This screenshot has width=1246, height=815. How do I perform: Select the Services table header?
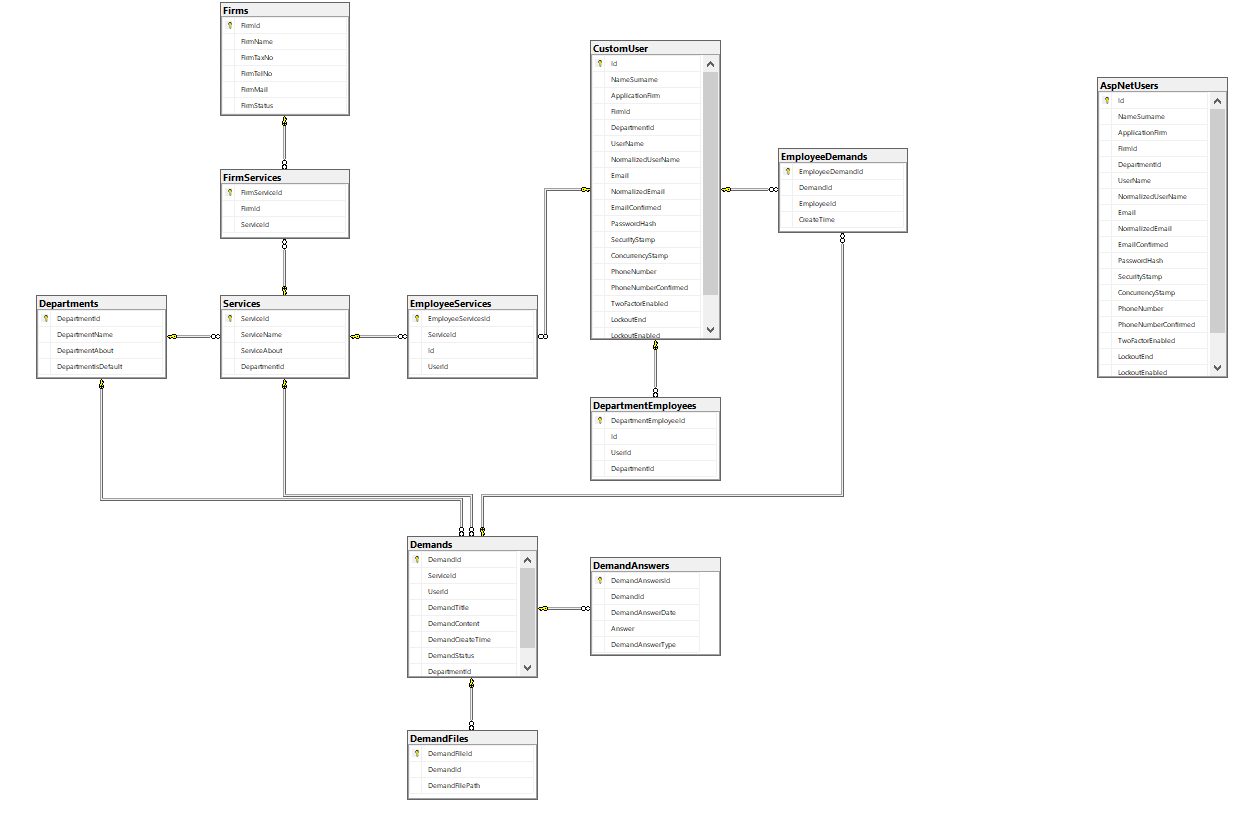285,303
